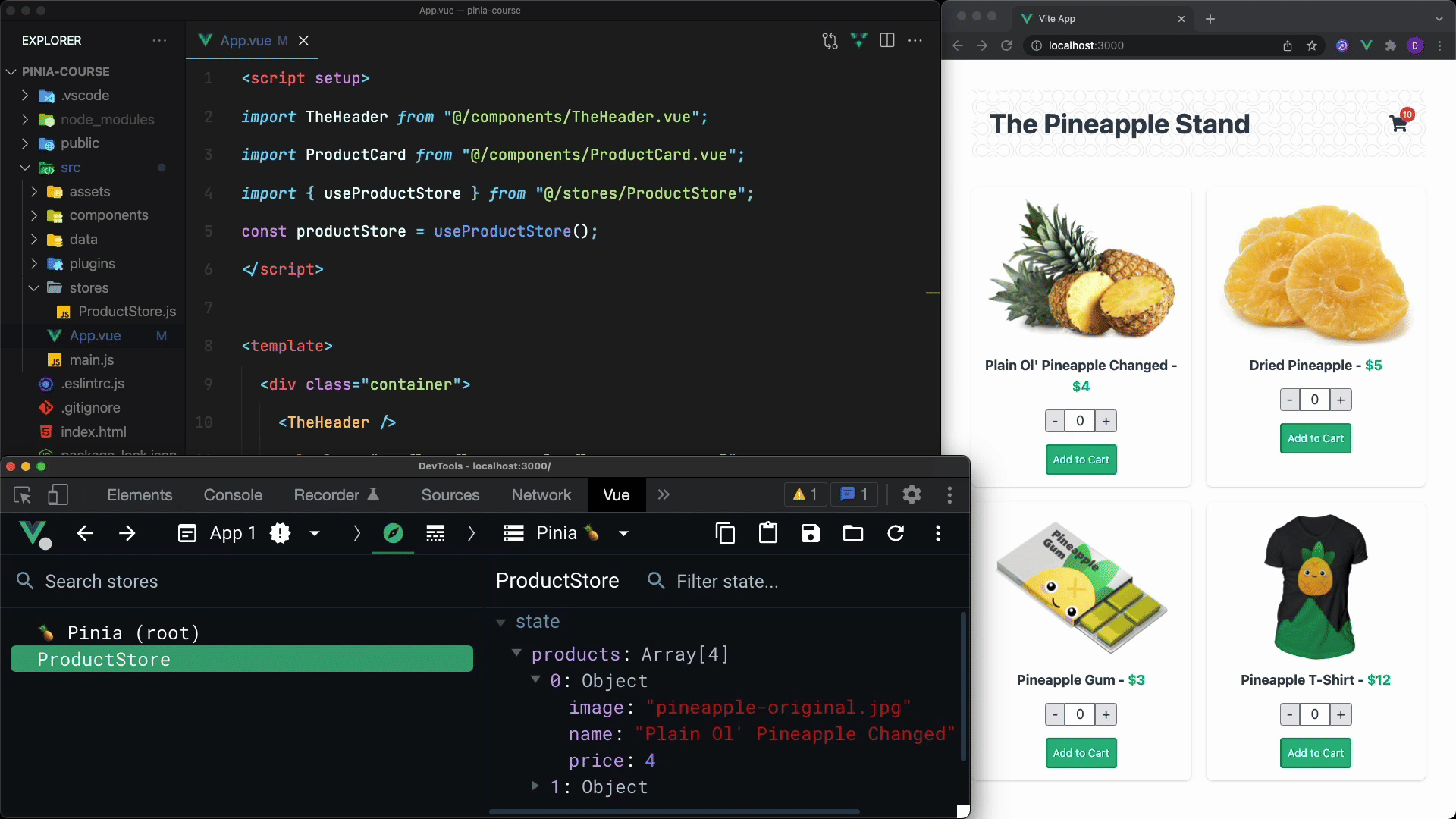The width and height of the screenshot is (1456, 819).
Task: Open the shopping cart icon on the page
Action: click(1399, 124)
